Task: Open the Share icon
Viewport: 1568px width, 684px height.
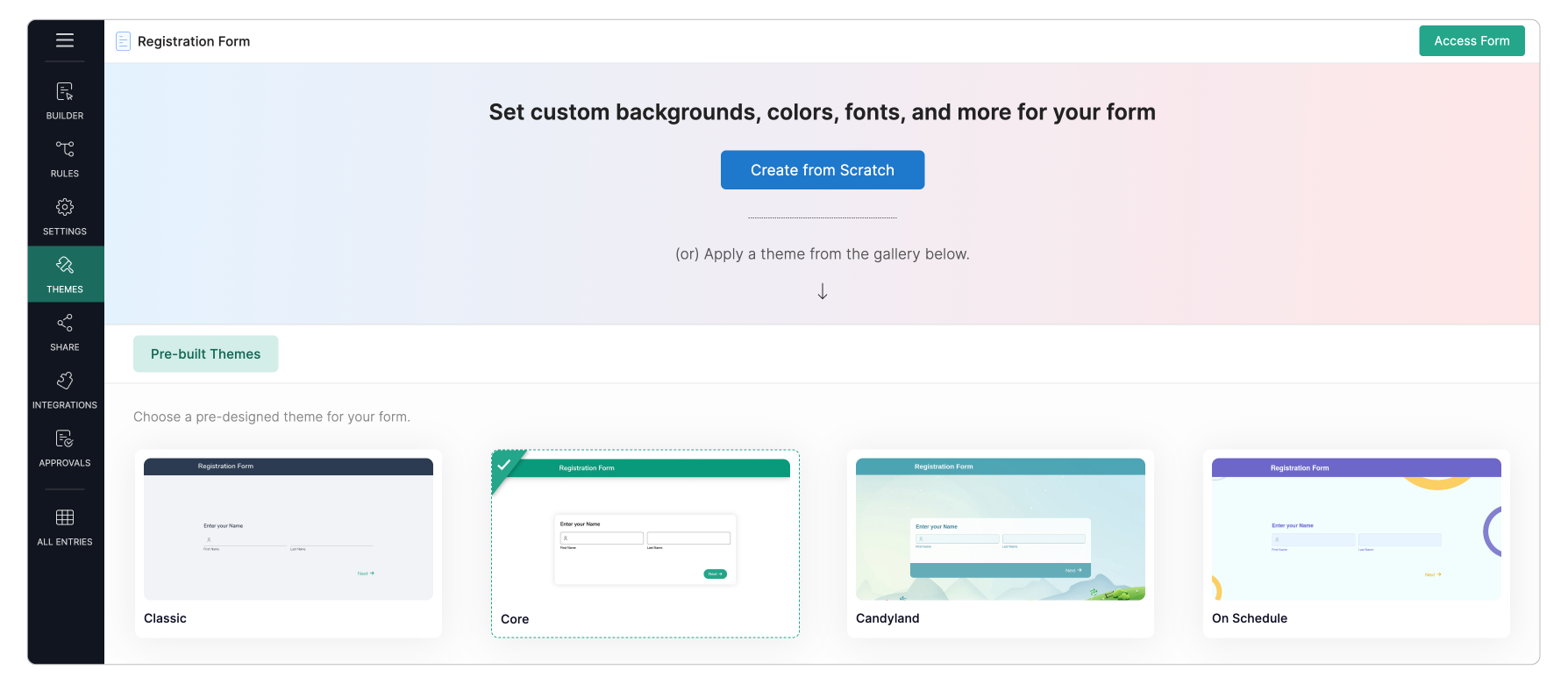Action: [65, 323]
